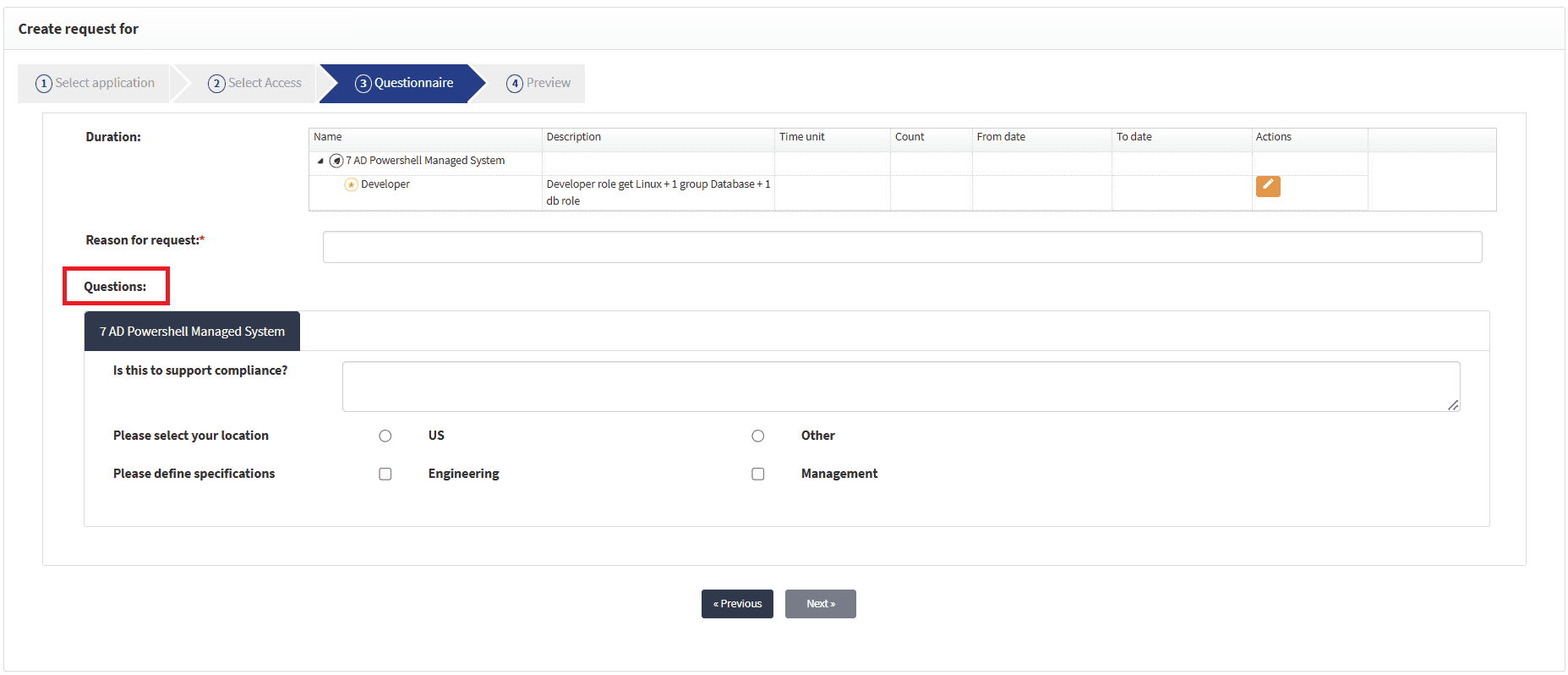Enable the Management checkbox
1568x675 pixels.
[758, 474]
